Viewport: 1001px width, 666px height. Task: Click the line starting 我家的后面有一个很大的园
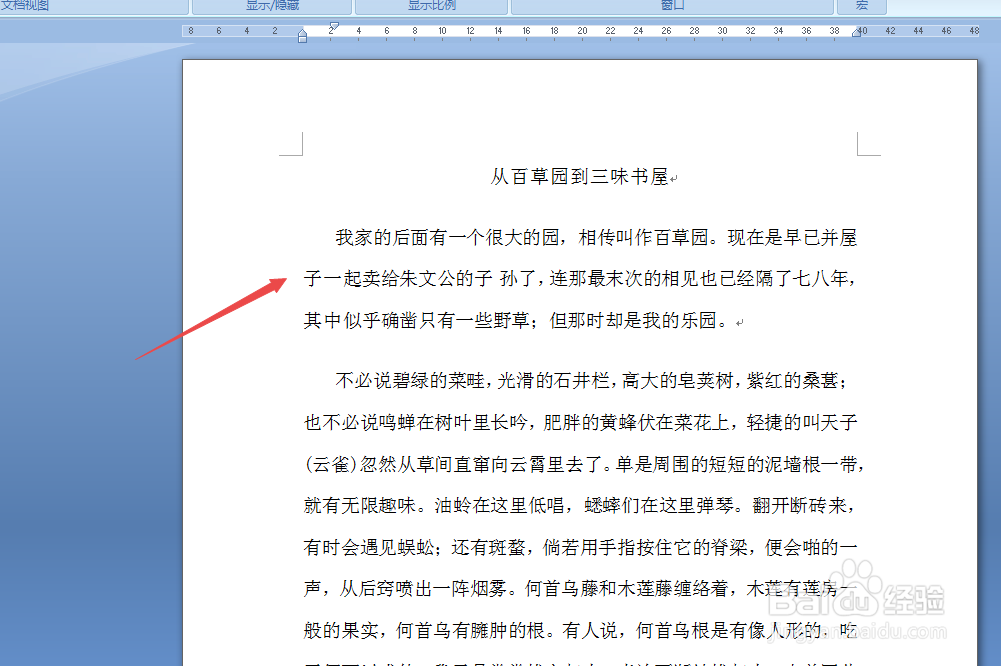pyautogui.click(x=596, y=238)
